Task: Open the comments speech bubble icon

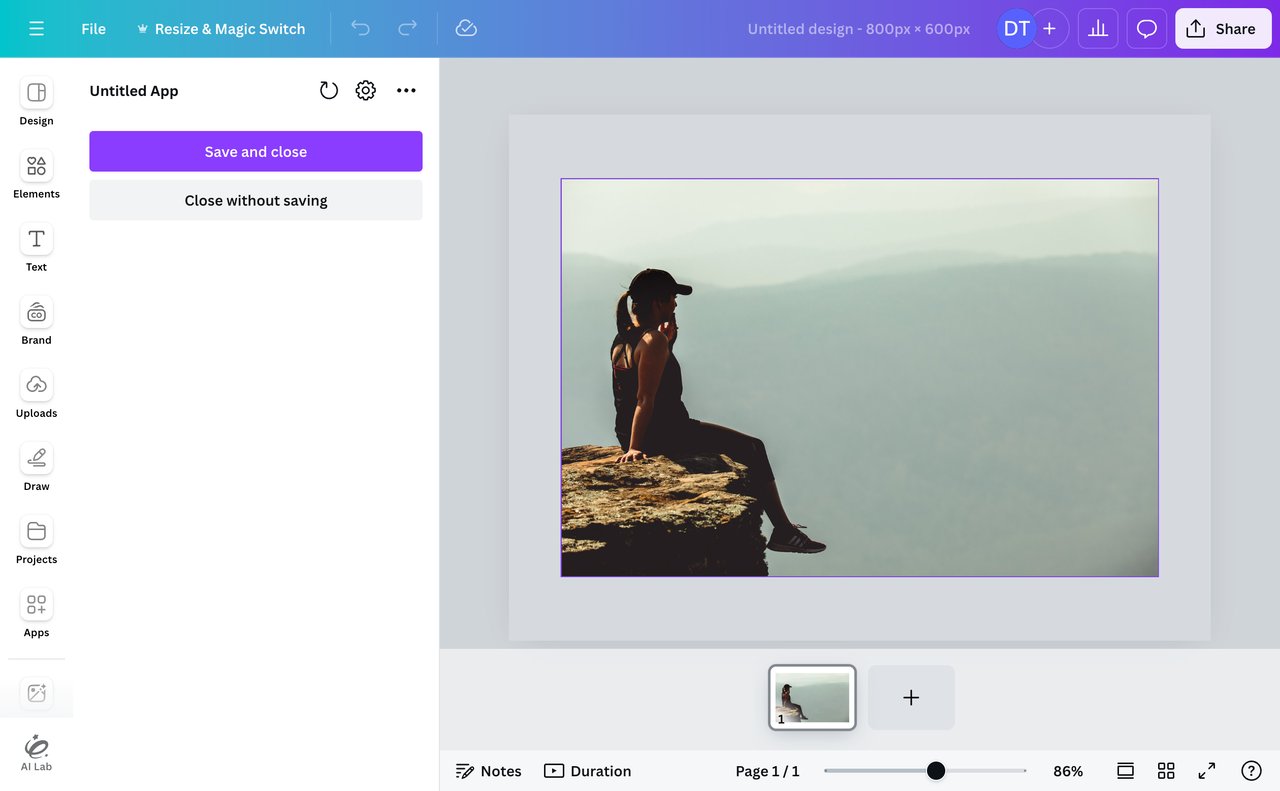Action: pos(1147,29)
